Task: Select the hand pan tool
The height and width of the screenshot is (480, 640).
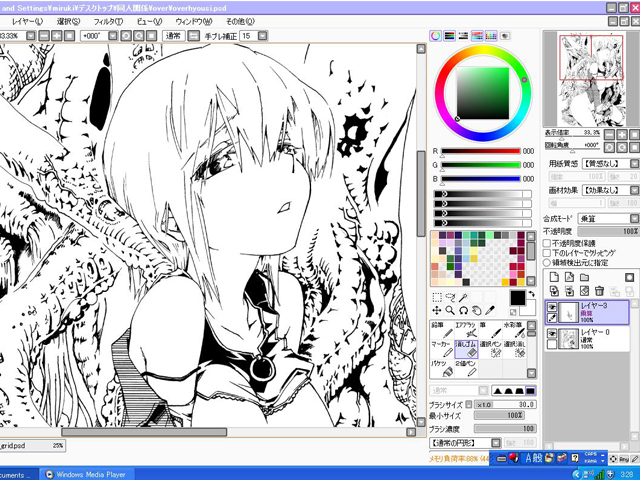Action: [x=477, y=311]
